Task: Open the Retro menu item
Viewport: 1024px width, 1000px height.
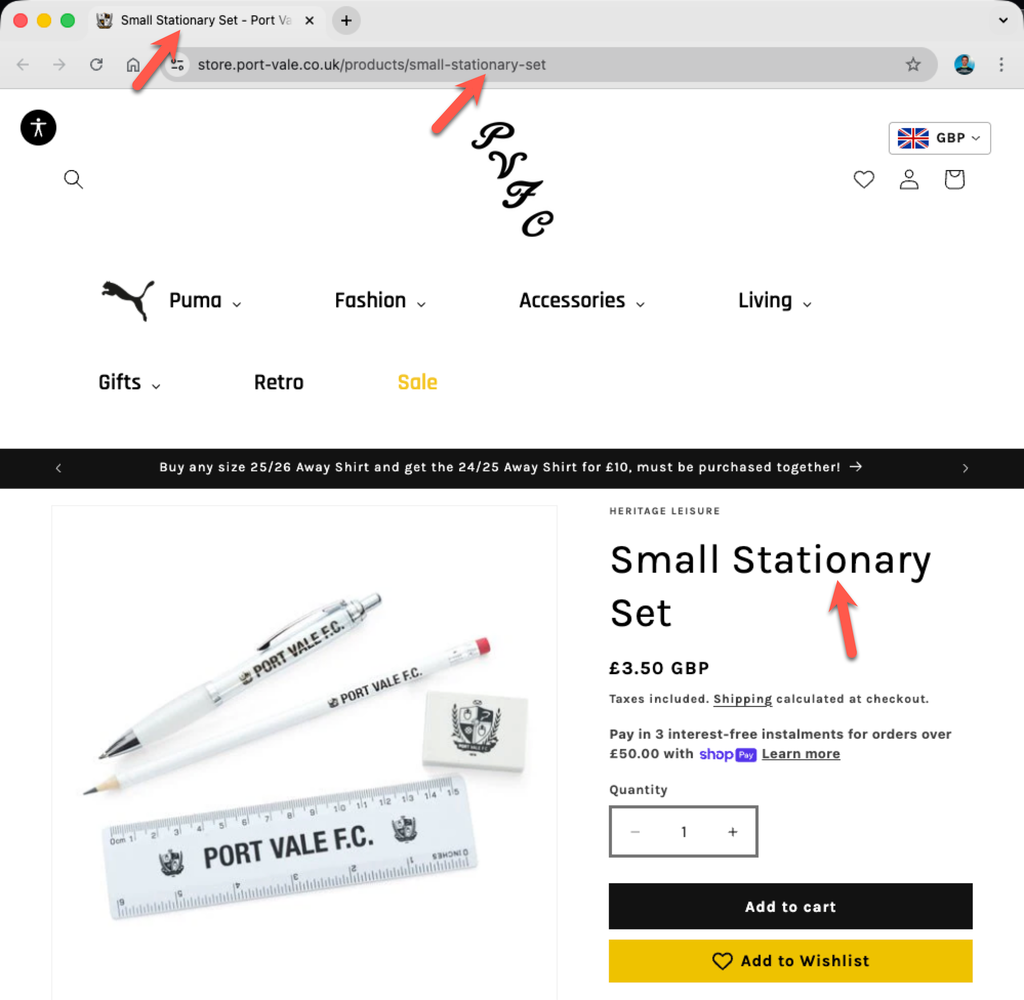Action: [278, 382]
